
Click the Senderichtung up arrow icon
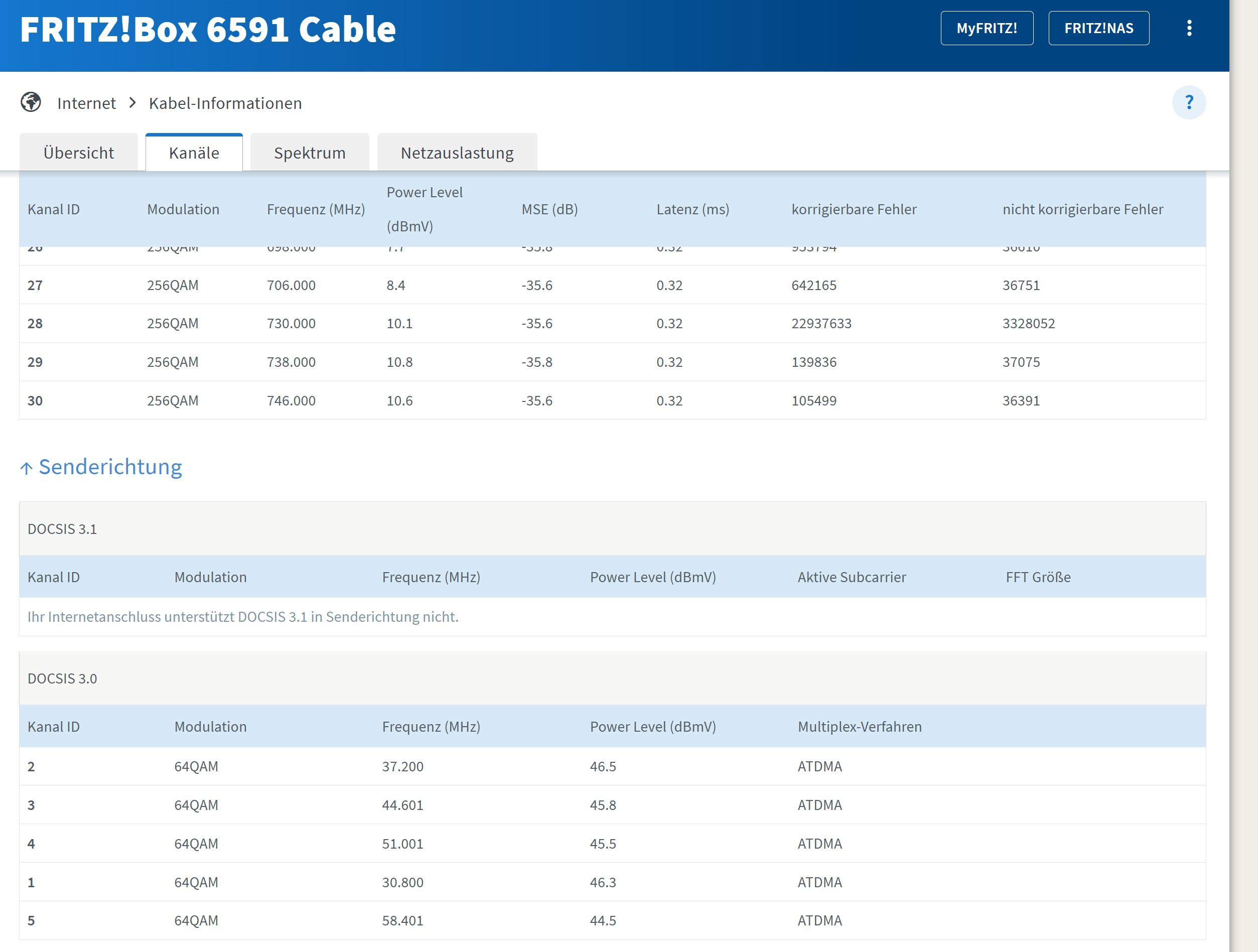coord(26,468)
